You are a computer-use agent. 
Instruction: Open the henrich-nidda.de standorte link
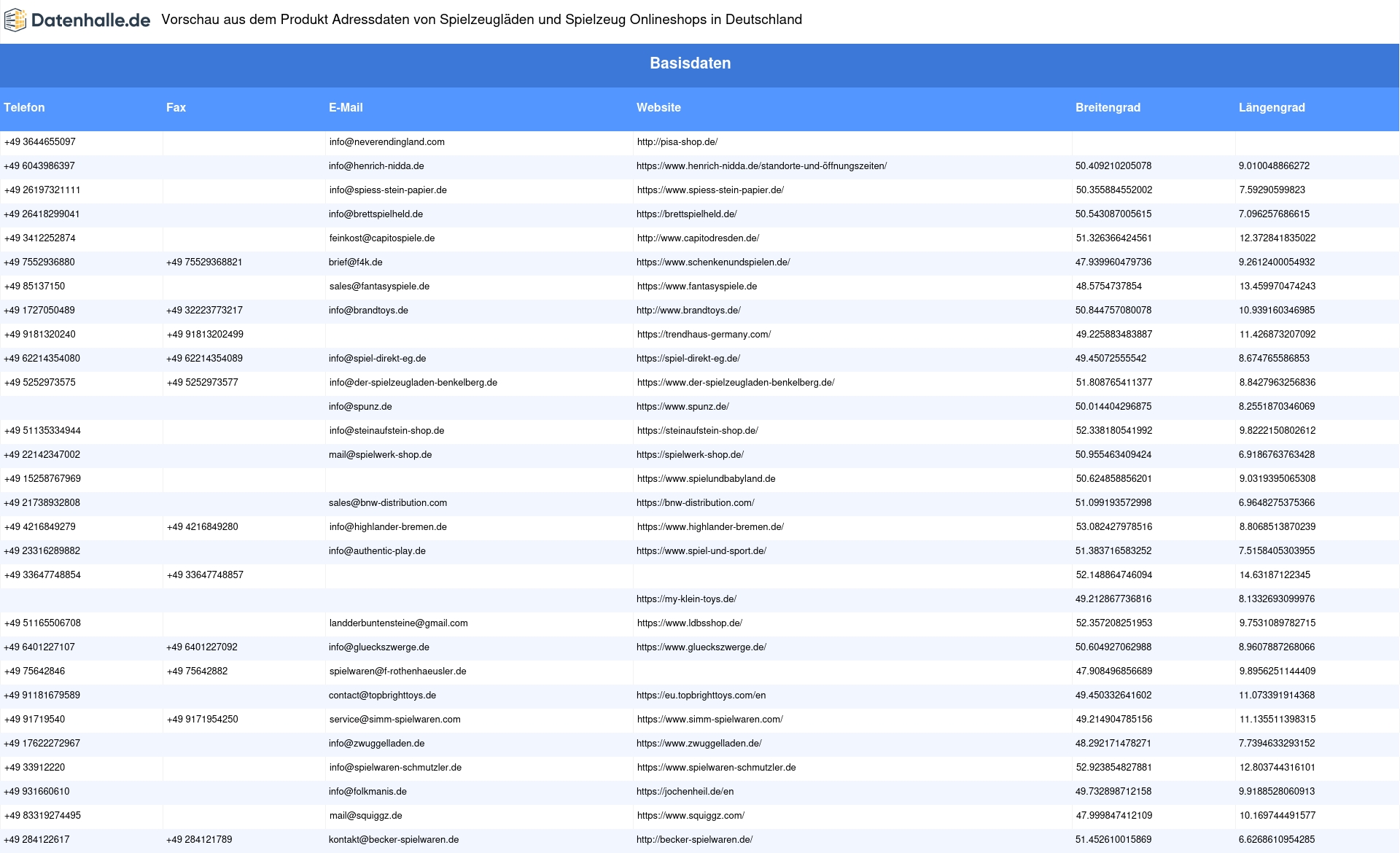pos(761,166)
